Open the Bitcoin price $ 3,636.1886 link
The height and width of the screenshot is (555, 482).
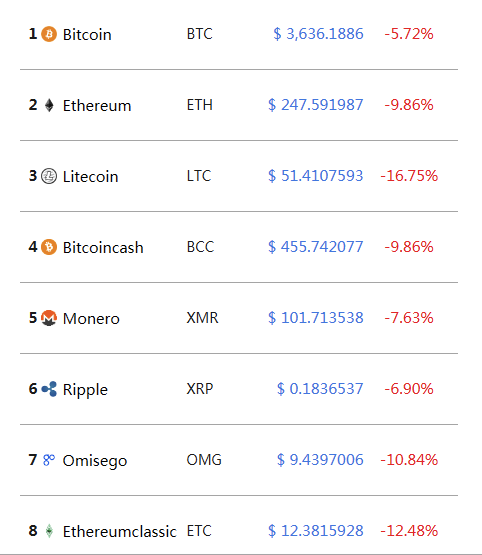coord(318,34)
